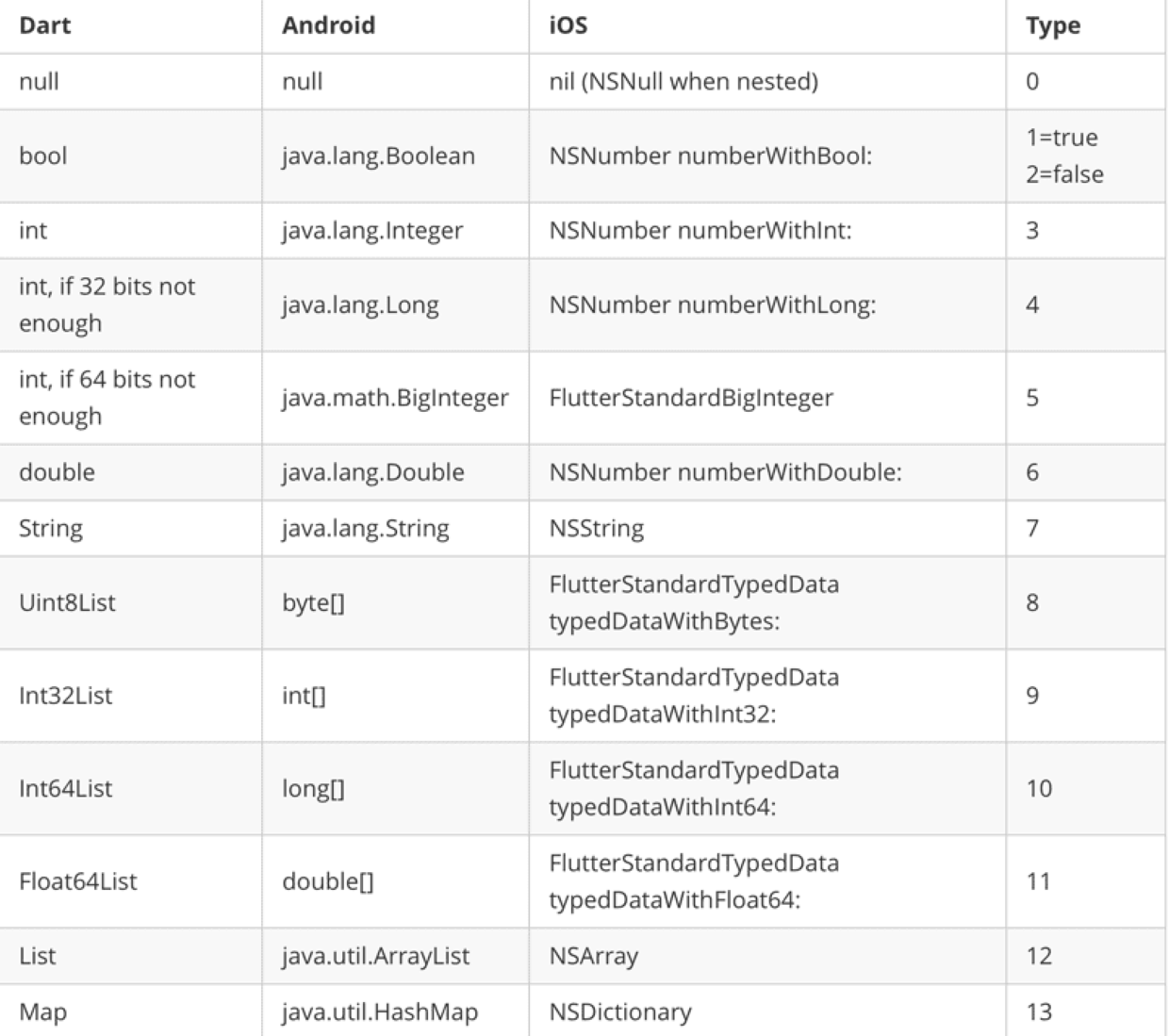
Task: Click the iOS column header
Action: [568, 25]
